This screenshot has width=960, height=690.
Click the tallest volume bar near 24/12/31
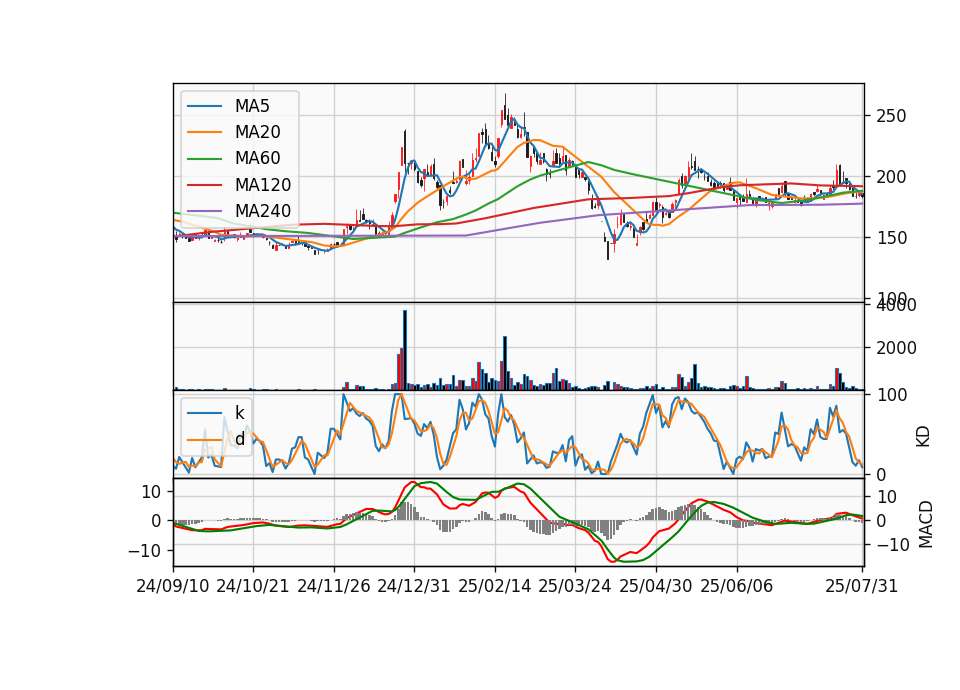pos(405,350)
